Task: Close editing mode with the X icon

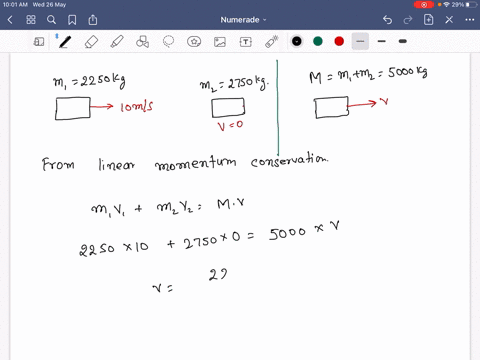Action: pos(449,20)
